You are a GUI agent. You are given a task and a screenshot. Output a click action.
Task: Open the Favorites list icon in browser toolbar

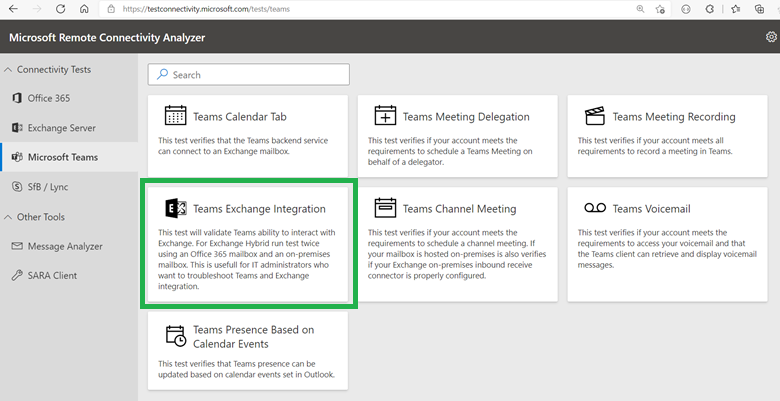tap(735, 9)
